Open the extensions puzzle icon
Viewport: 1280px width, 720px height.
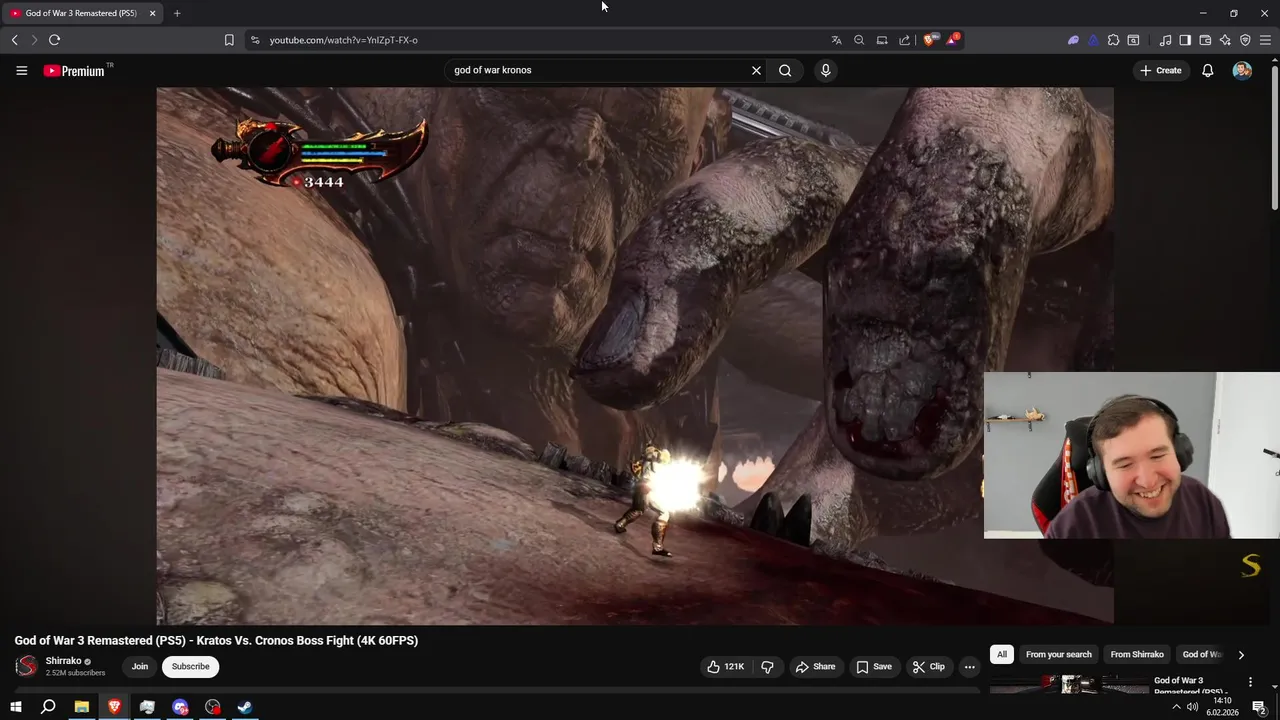1113,40
